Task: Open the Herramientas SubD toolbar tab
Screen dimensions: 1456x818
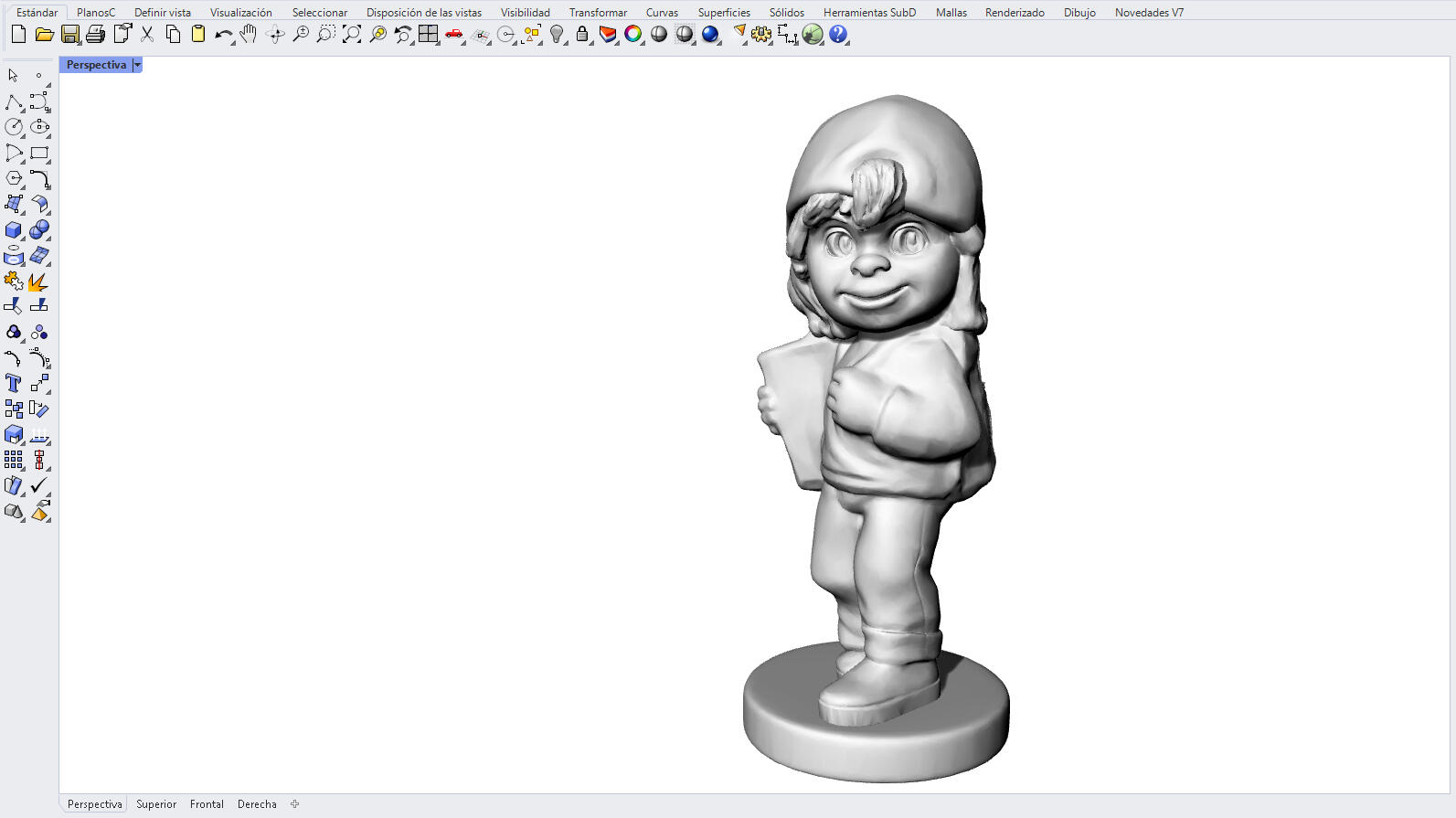Action: click(869, 13)
